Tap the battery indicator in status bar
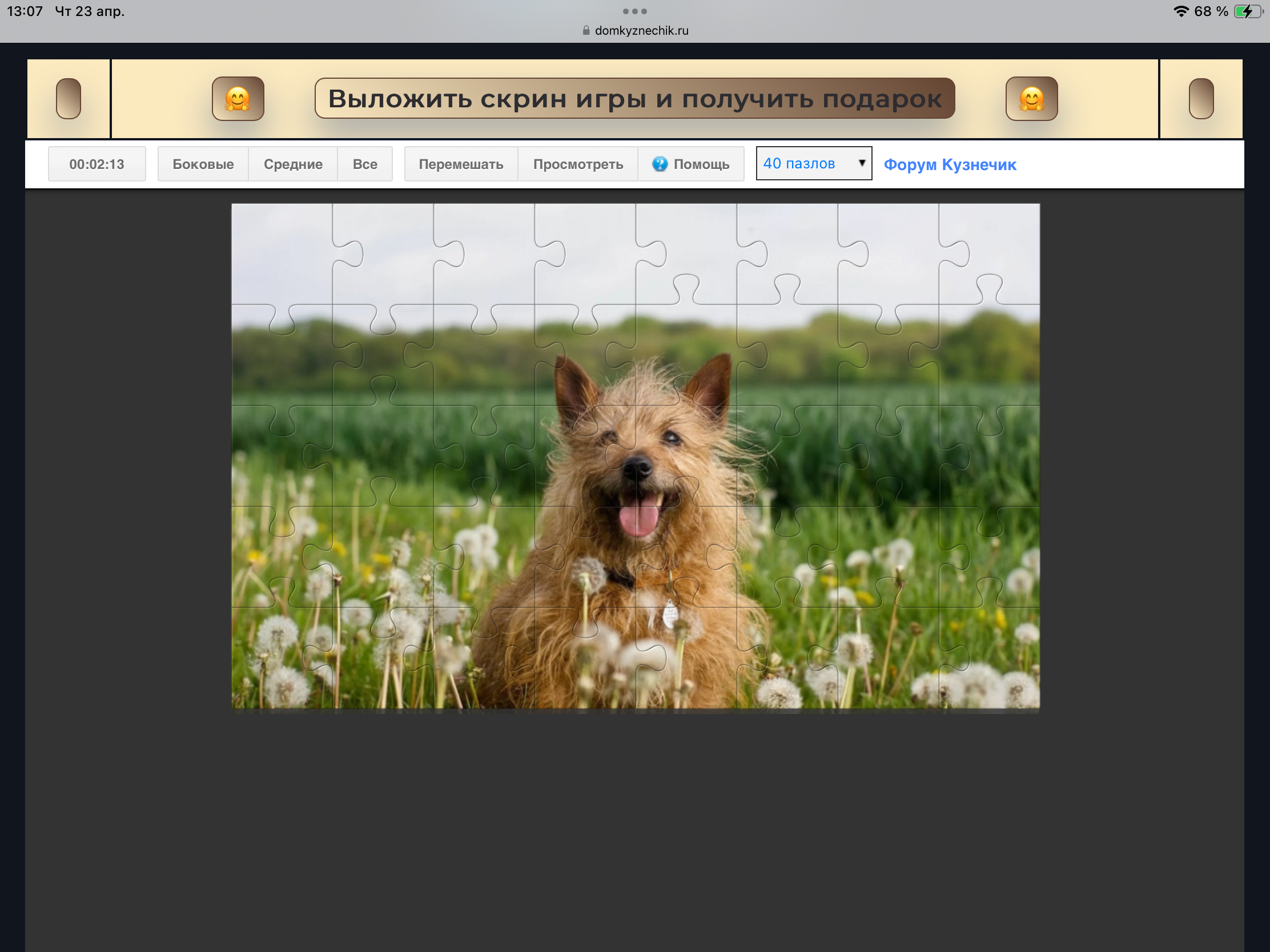The image size is (1270, 952). (1247, 11)
